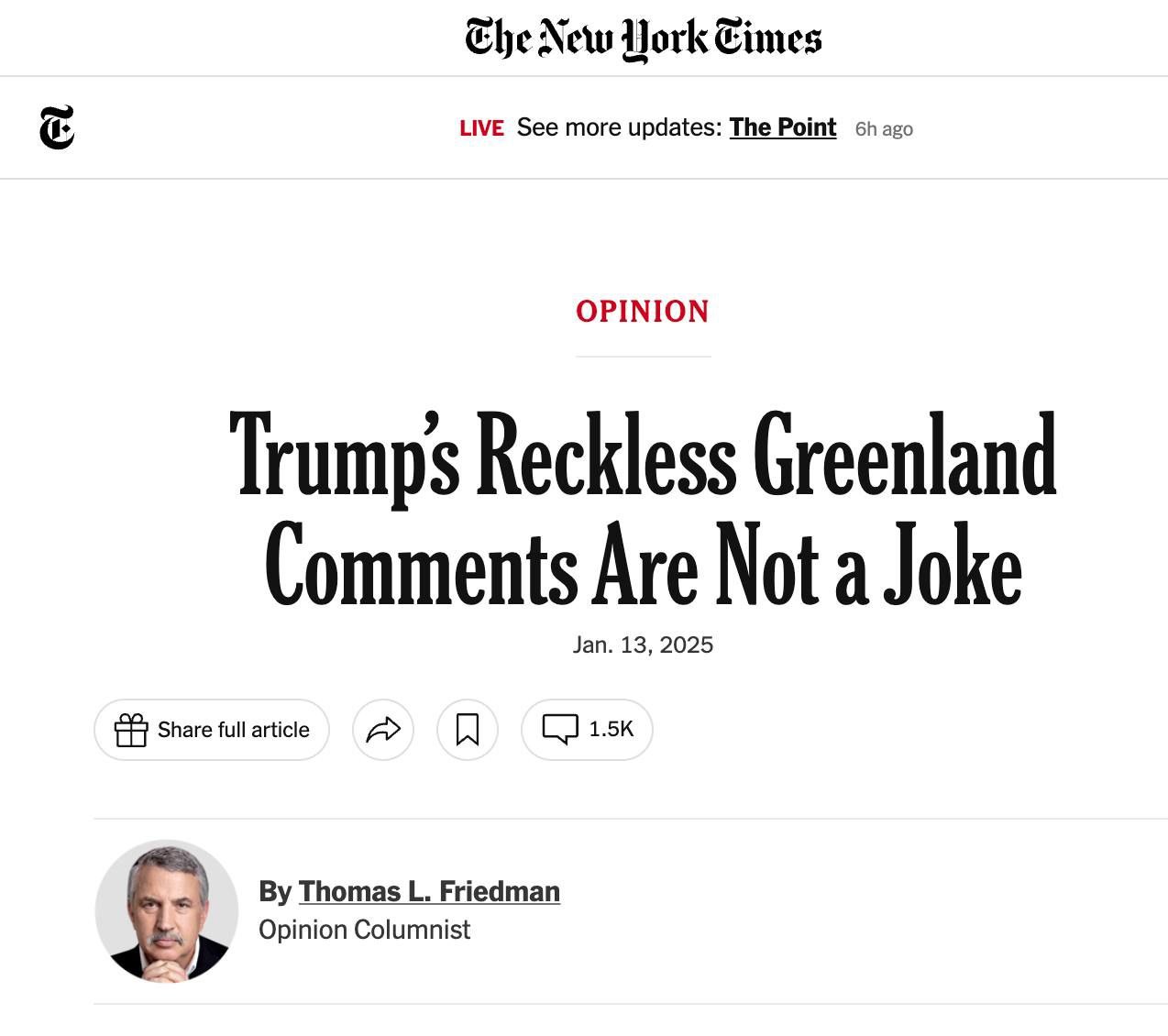Click the red LIVE badge
This screenshot has width=1168, height=1036.
coord(481,128)
